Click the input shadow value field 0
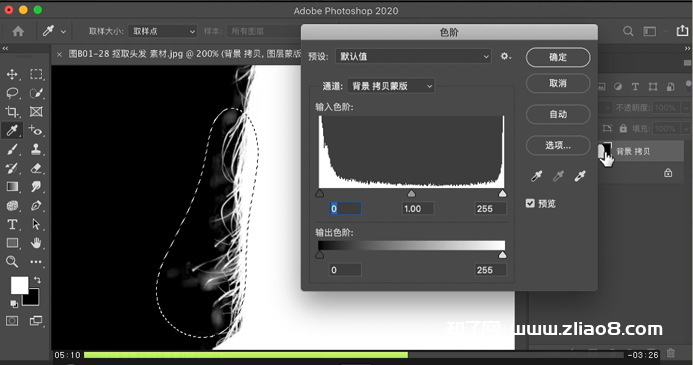Screen dimensions: 693x365 (x=345, y=209)
